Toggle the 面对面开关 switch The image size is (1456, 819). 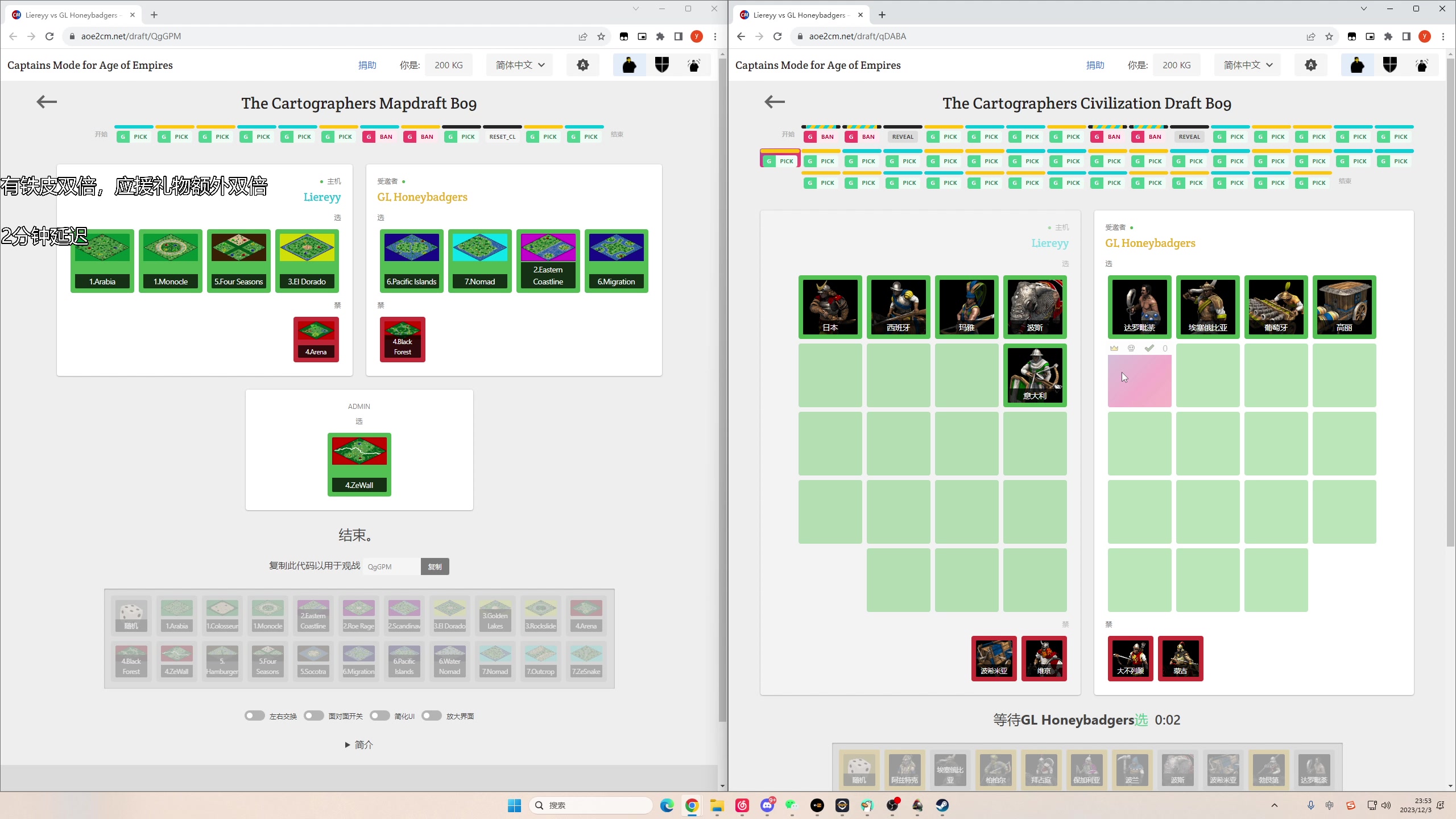click(314, 716)
